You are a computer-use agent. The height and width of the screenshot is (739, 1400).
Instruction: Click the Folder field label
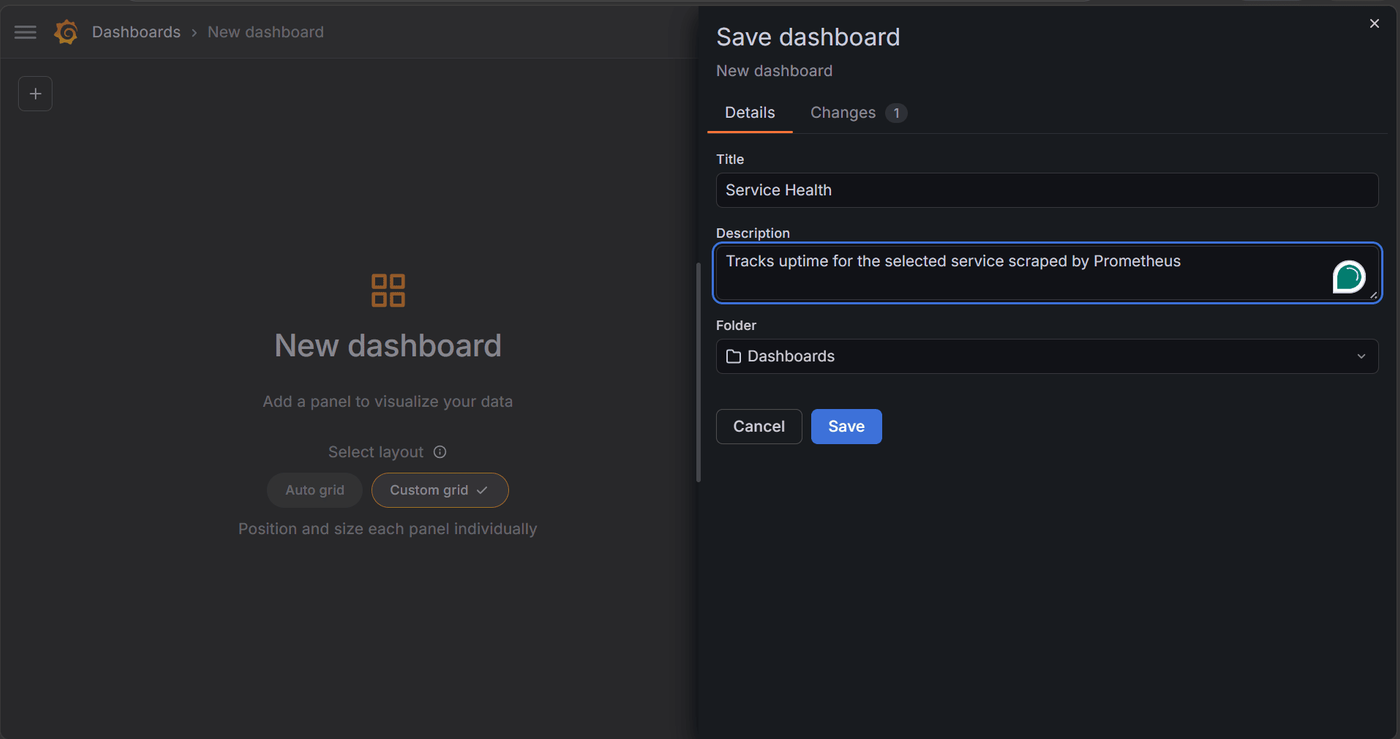point(736,325)
